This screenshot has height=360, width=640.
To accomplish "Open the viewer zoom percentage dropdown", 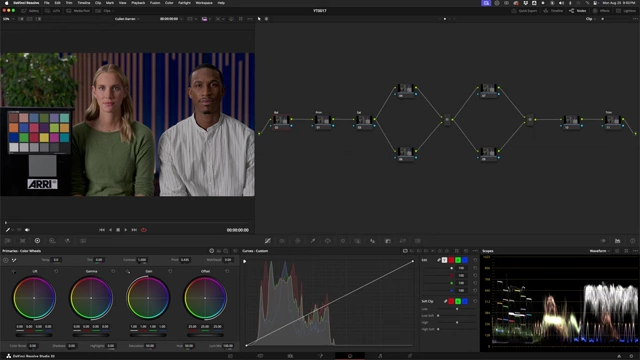I will [x=8, y=19].
